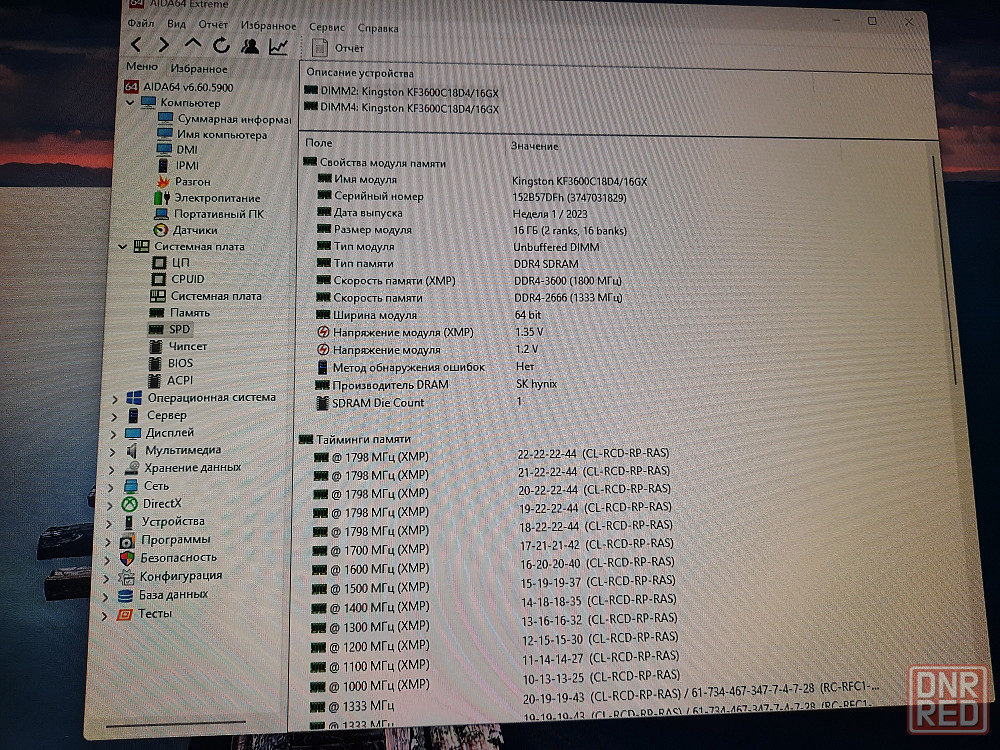Refresh the page with the Refresh icon
The height and width of the screenshot is (750, 1000).
coord(221,45)
